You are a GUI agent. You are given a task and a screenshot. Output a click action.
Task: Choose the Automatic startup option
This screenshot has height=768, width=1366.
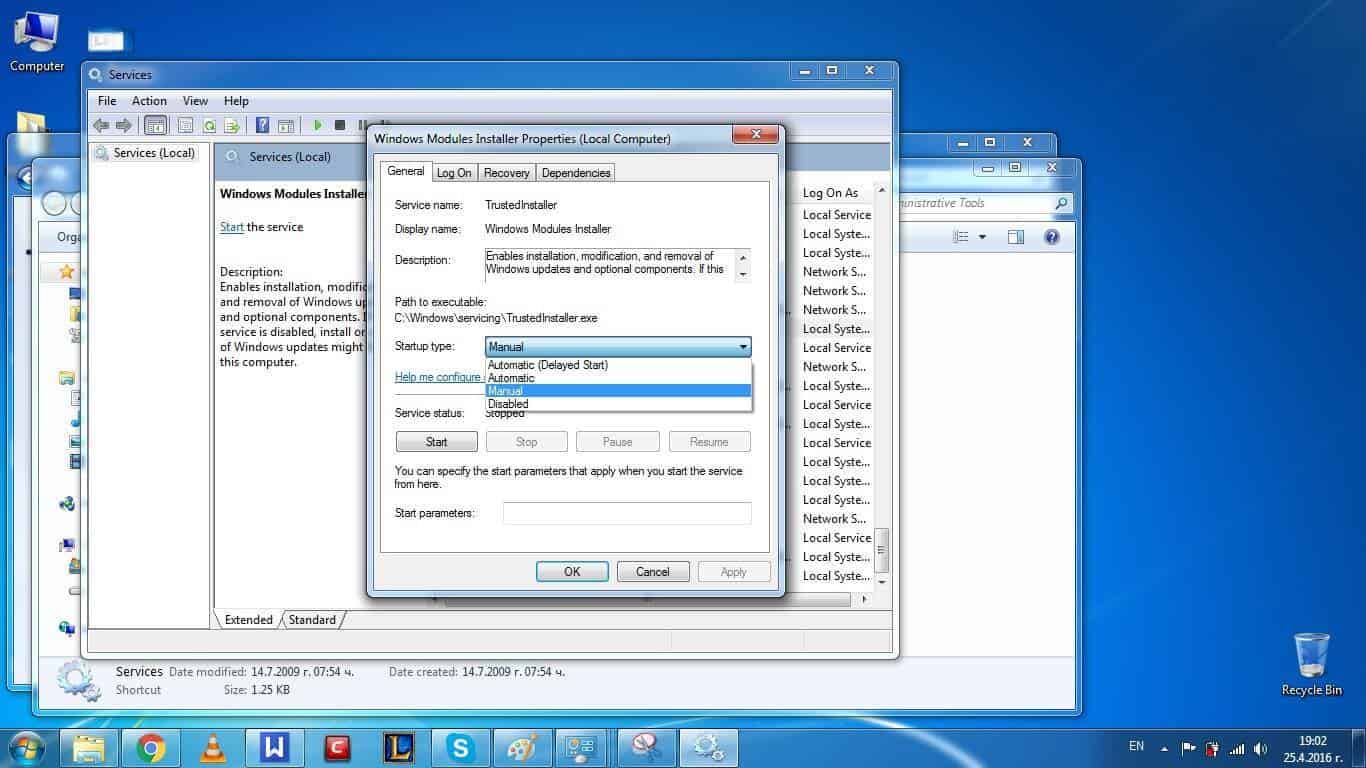pyautogui.click(x=618, y=378)
